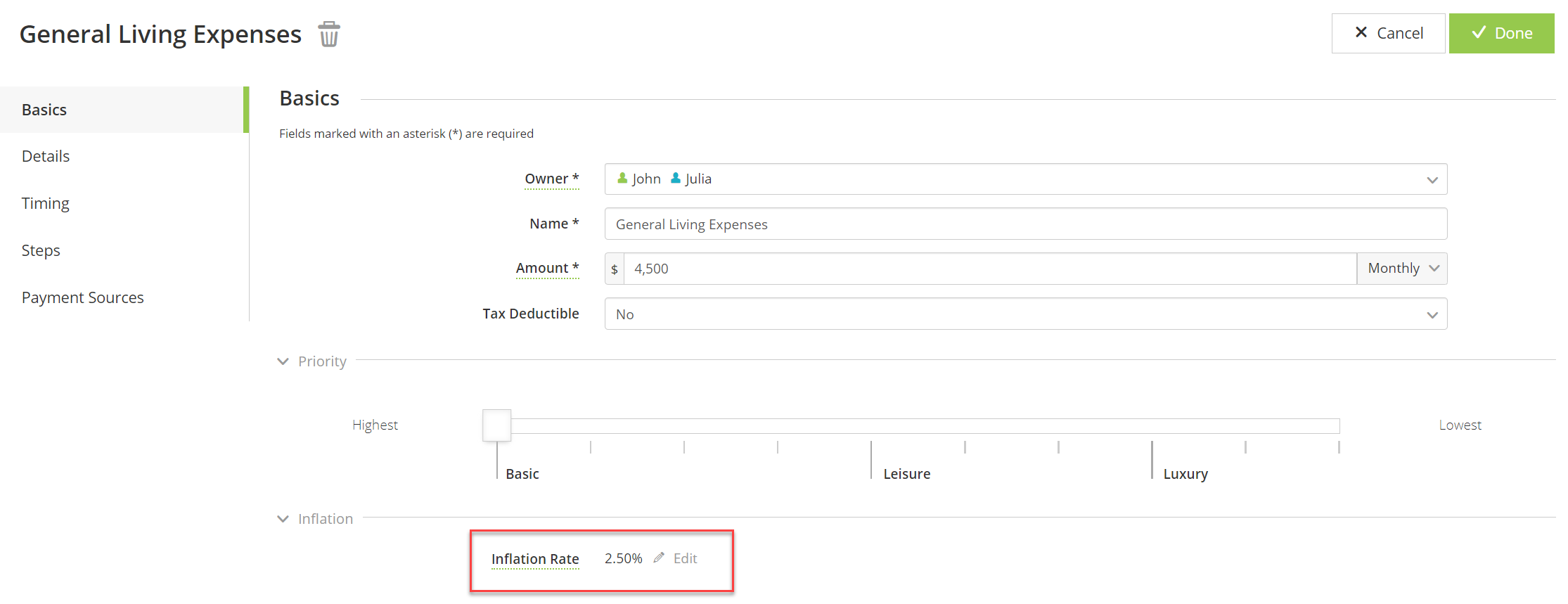The image size is (1568, 604).
Task: Open the Owner dropdown
Action: 1025,179
